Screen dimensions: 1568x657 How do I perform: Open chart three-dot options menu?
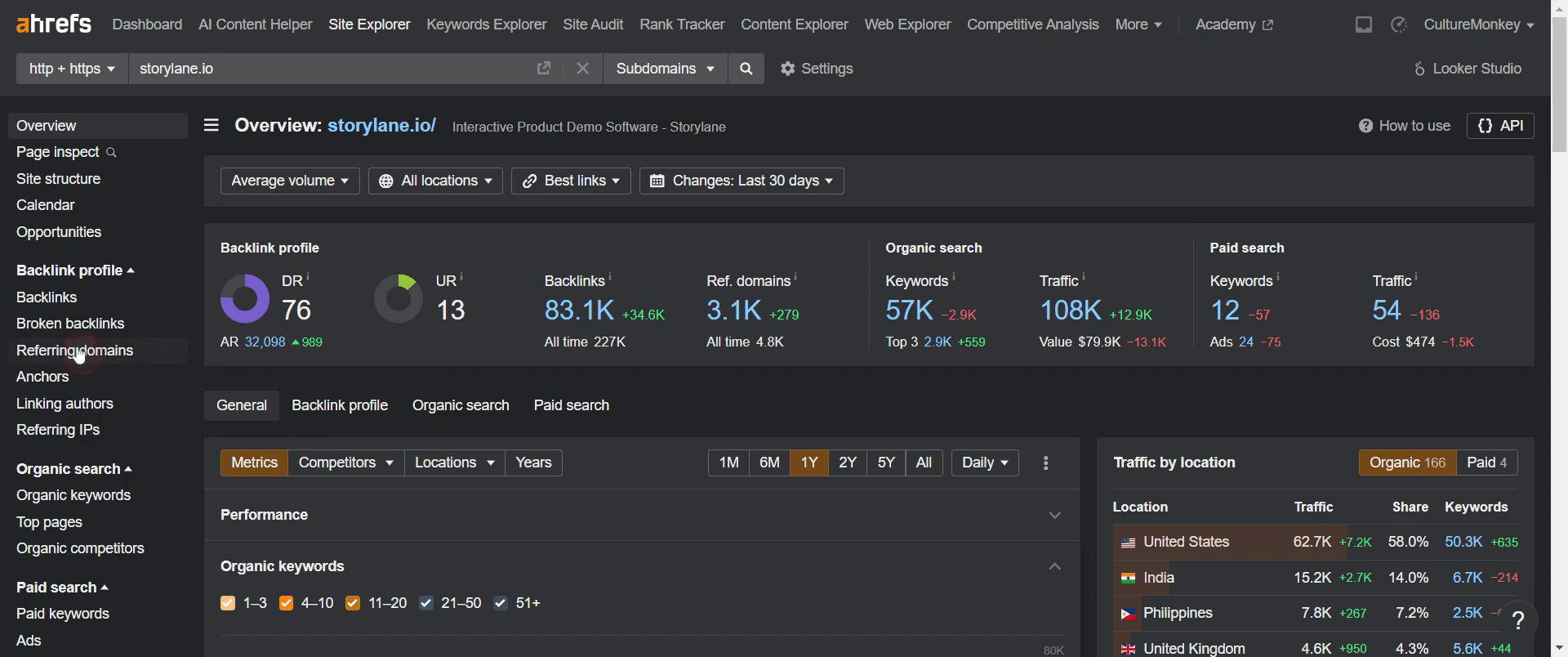click(x=1046, y=463)
